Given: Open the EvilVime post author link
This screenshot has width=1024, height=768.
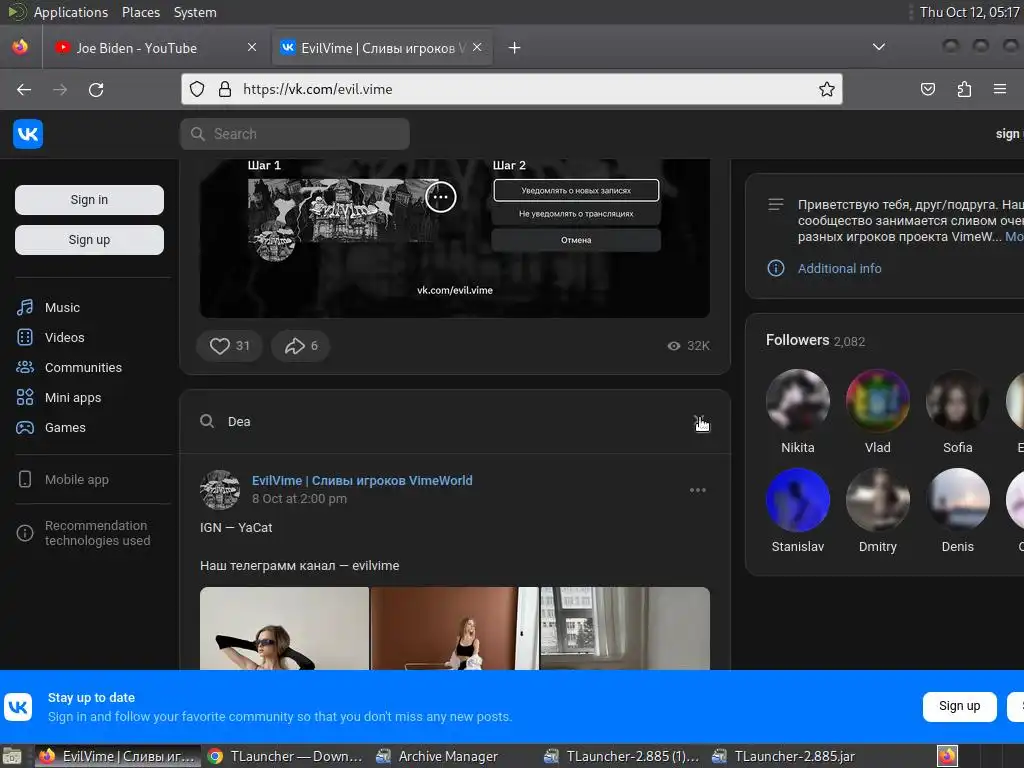Looking at the screenshot, I should pyautogui.click(x=362, y=481).
